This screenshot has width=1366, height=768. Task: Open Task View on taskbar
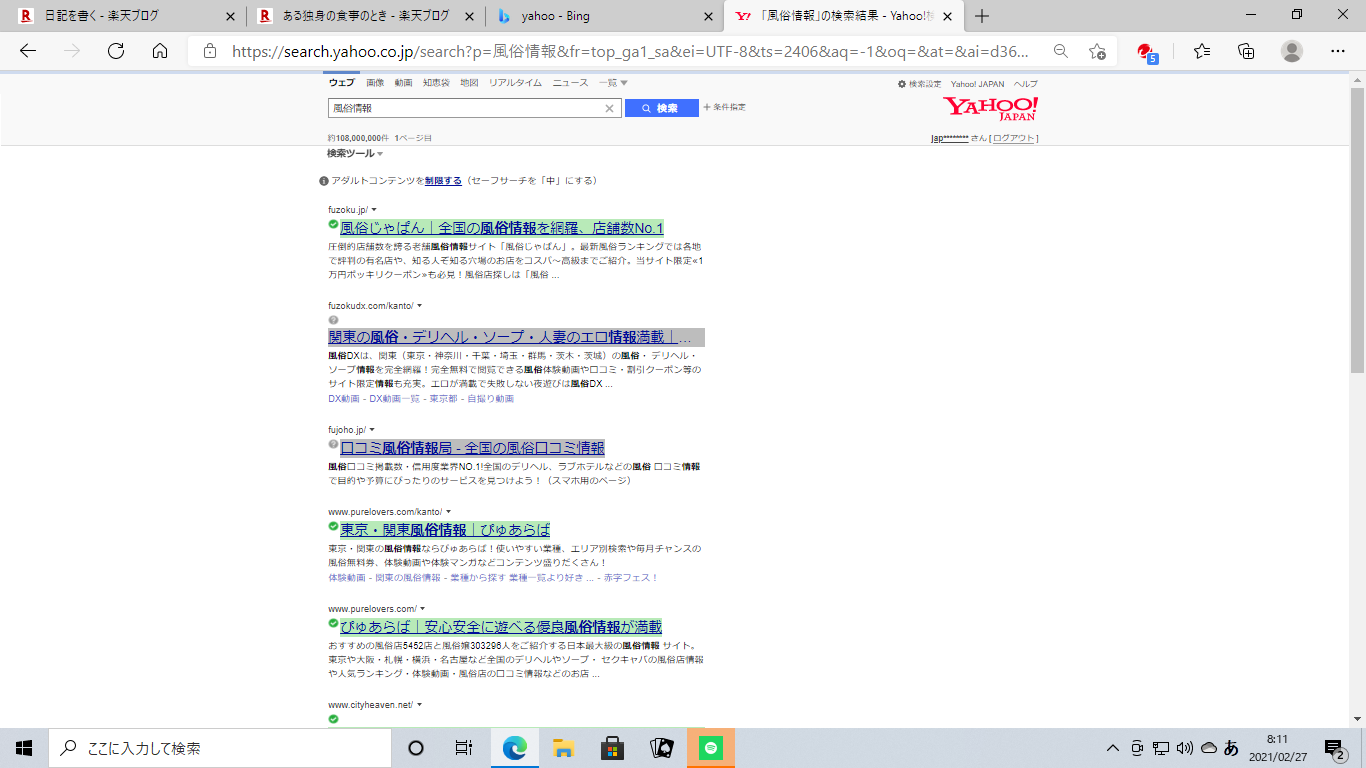464,748
